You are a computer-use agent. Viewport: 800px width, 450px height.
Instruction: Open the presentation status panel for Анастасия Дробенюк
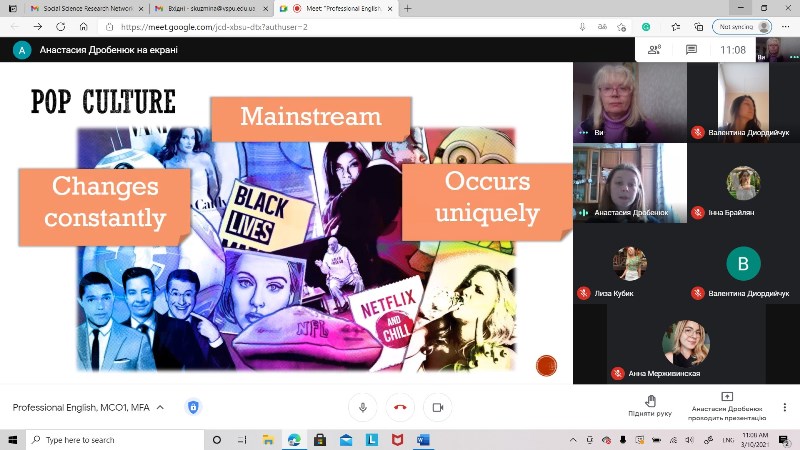(727, 407)
